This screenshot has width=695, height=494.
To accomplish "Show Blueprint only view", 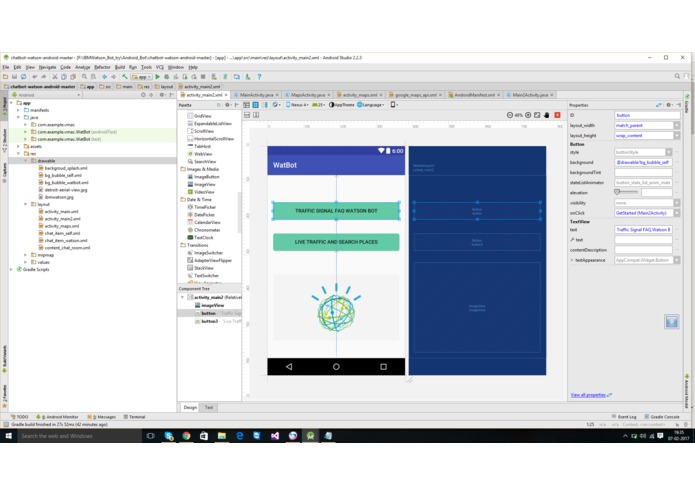I will (256, 105).
